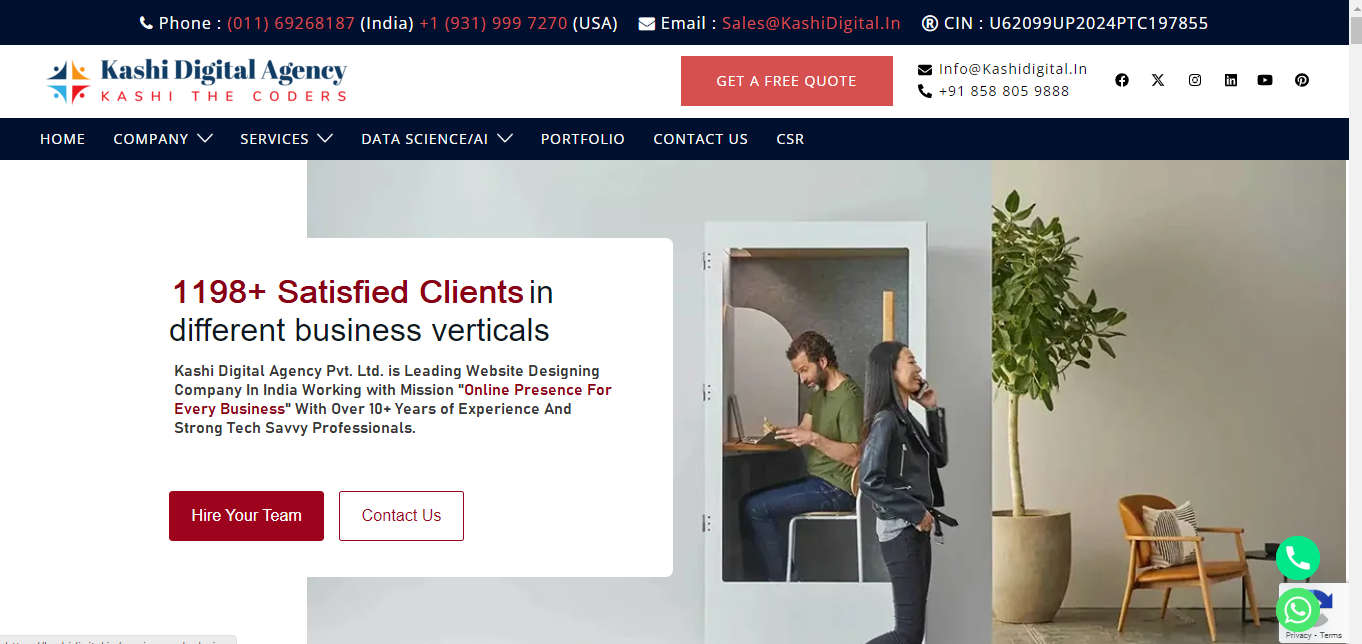1362x644 pixels.
Task: Open the YouTube social icon
Action: 1265,80
